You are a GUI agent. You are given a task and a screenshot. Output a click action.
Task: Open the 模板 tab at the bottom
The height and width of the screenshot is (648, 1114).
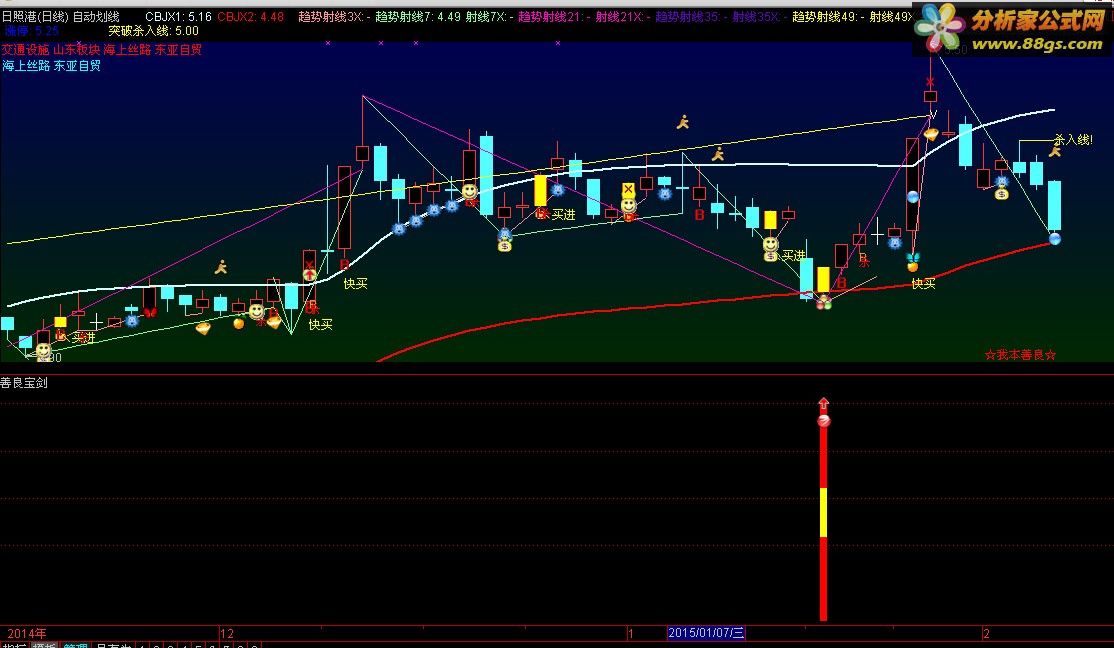[x=44, y=645]
